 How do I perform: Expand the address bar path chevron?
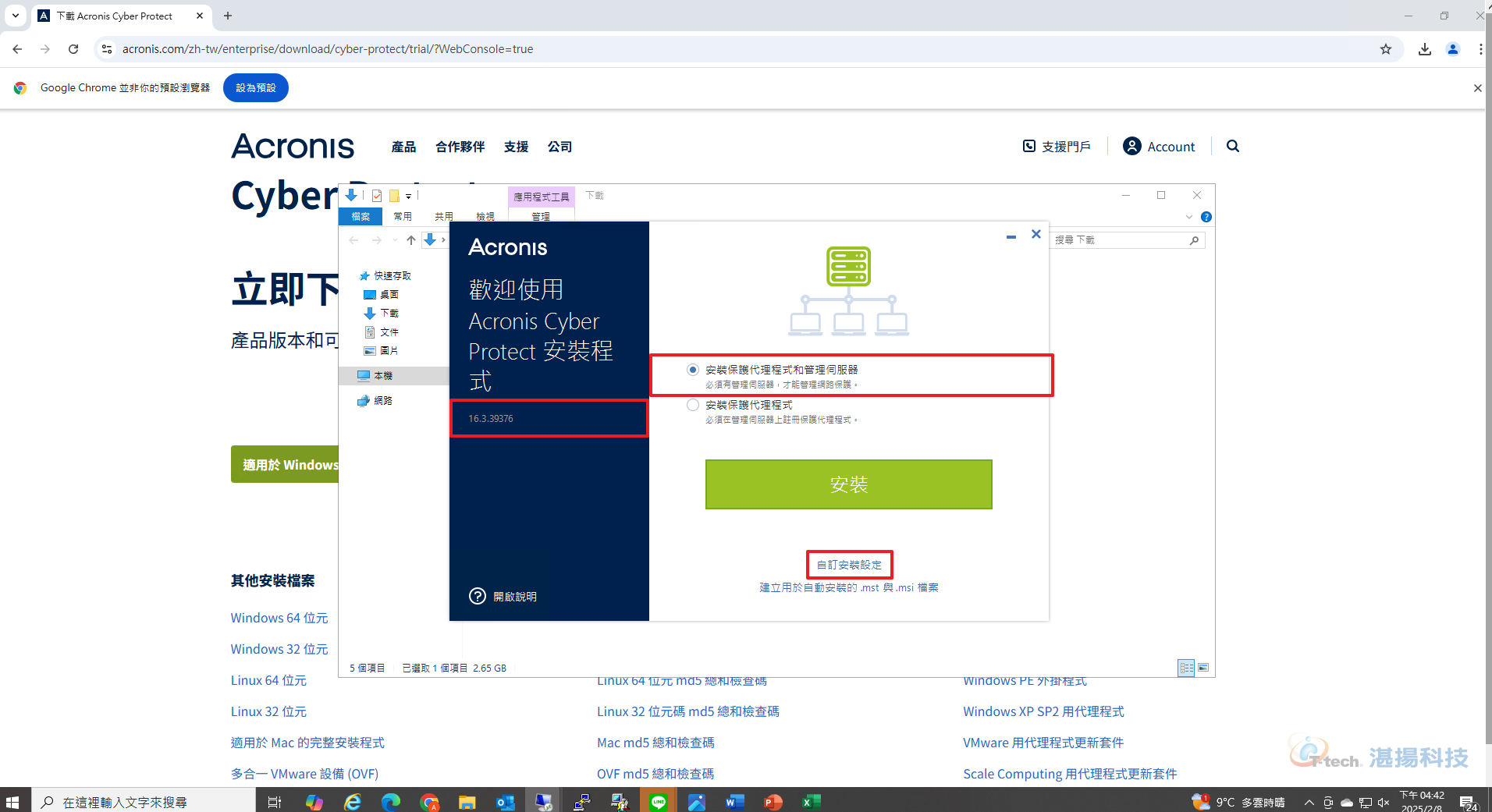(x=443, y=240)
